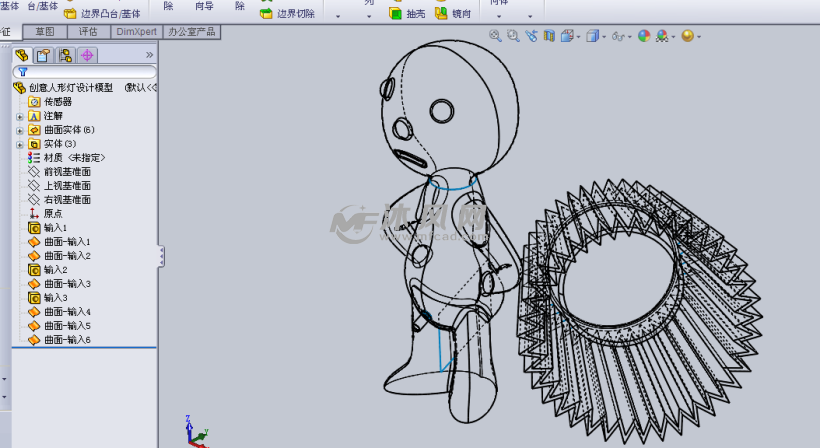Select the 曲面-输入5 feature
Screen dimensions: 820x448
coord(67,326)
